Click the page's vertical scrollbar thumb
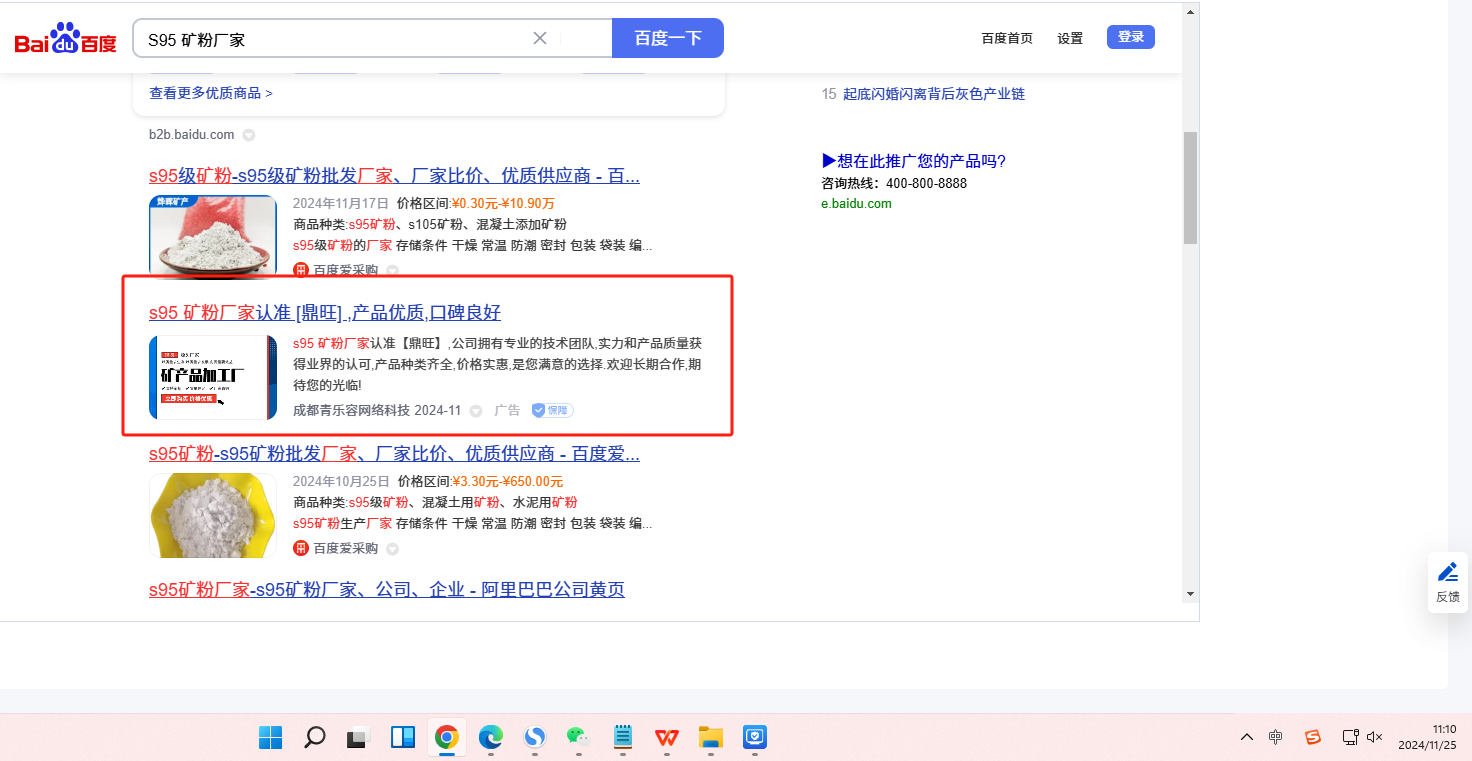The width and height of the screenshot is (1472, 761). (x=1190, y=187)
